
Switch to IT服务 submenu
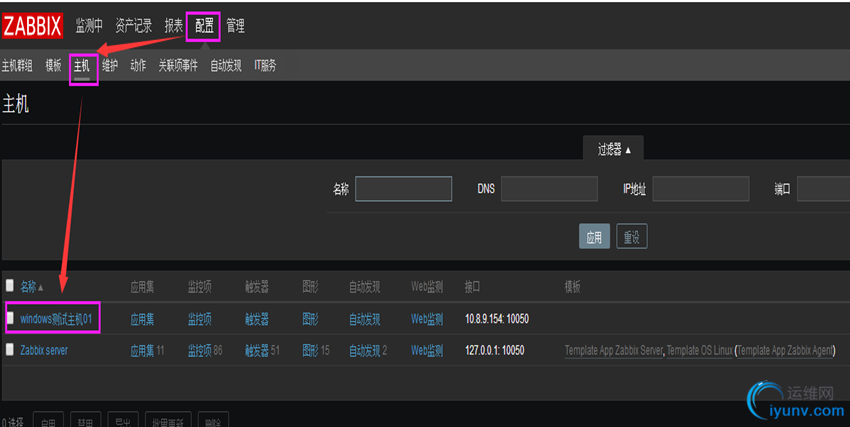point(265,66)
